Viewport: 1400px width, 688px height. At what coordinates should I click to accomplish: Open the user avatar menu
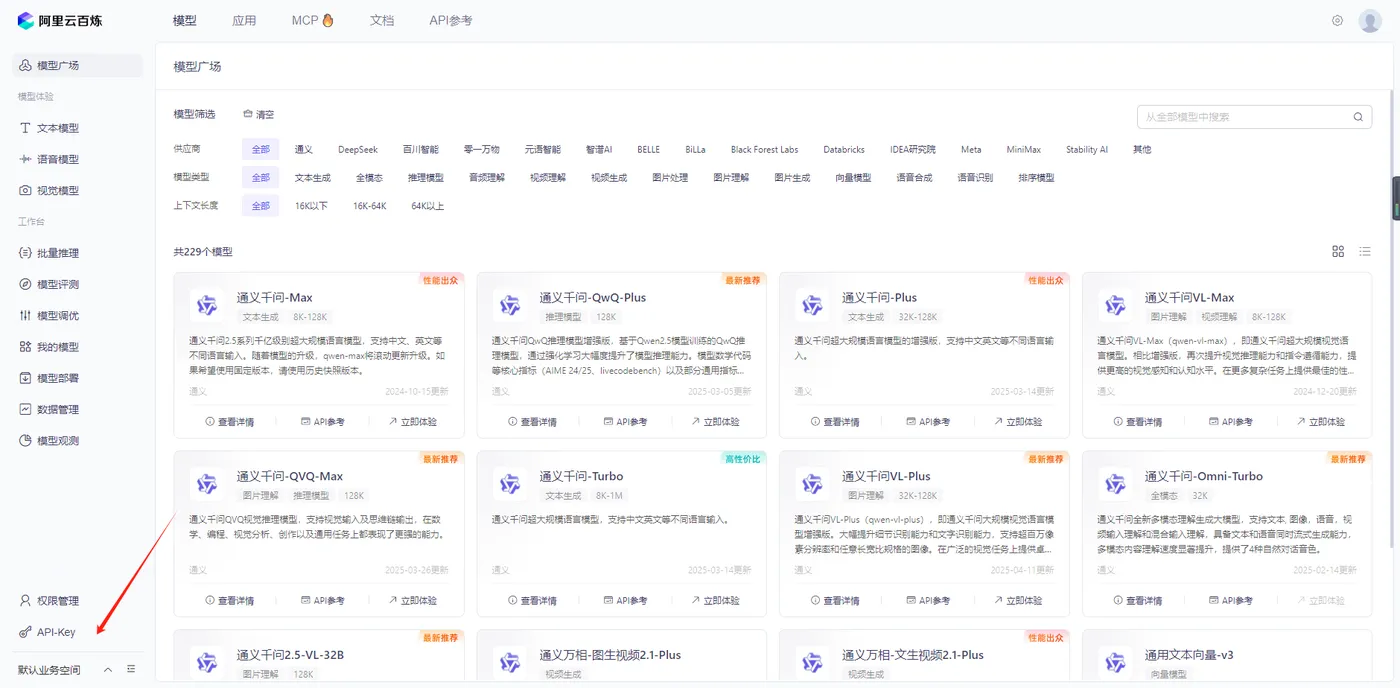pyautogui.click(x=1370, y=20)
